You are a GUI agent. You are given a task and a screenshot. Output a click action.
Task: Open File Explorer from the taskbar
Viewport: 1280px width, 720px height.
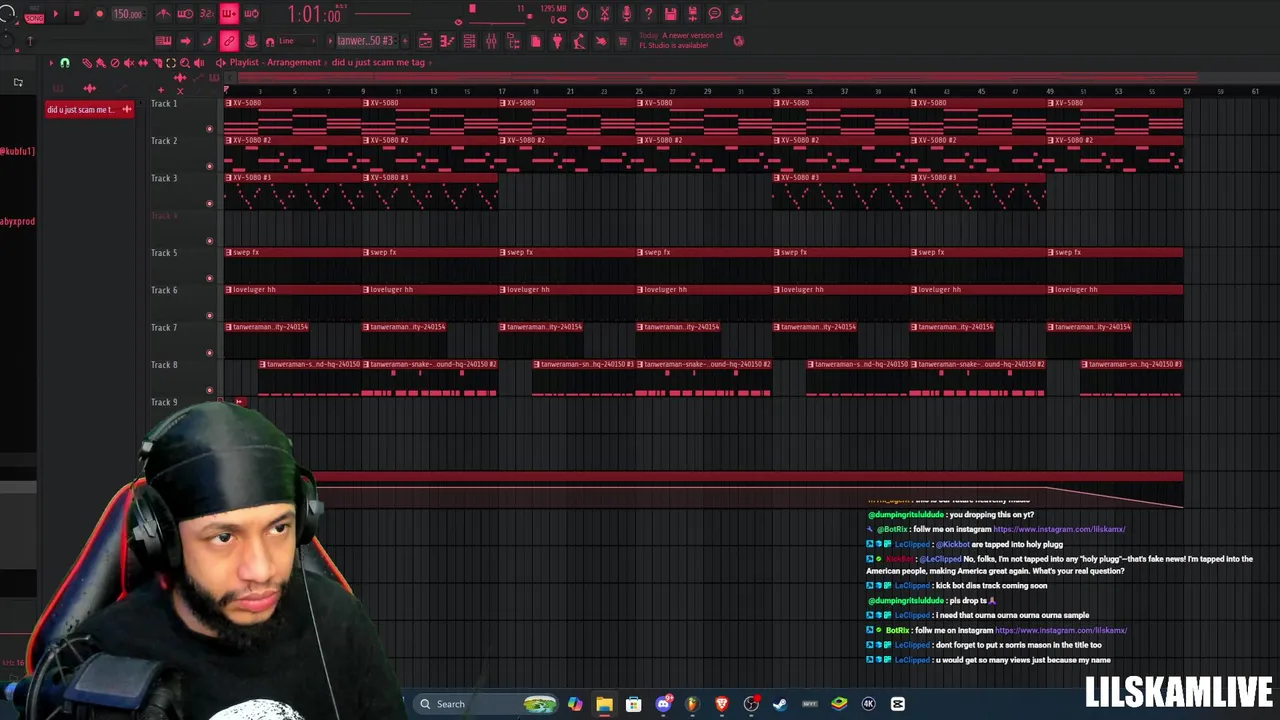coord(604,704)
